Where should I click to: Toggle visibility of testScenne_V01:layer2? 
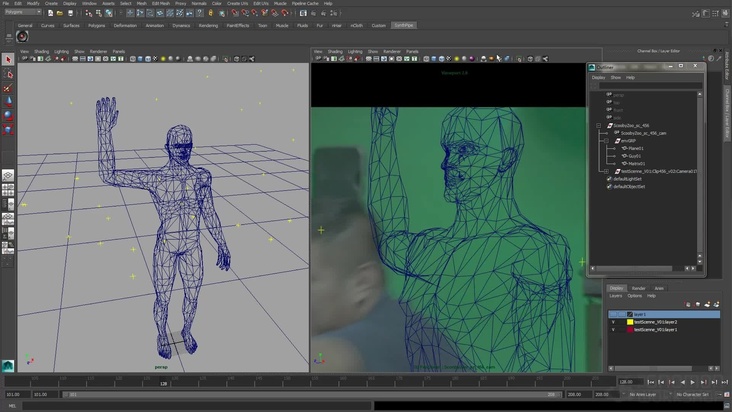(x=613, y=322)
